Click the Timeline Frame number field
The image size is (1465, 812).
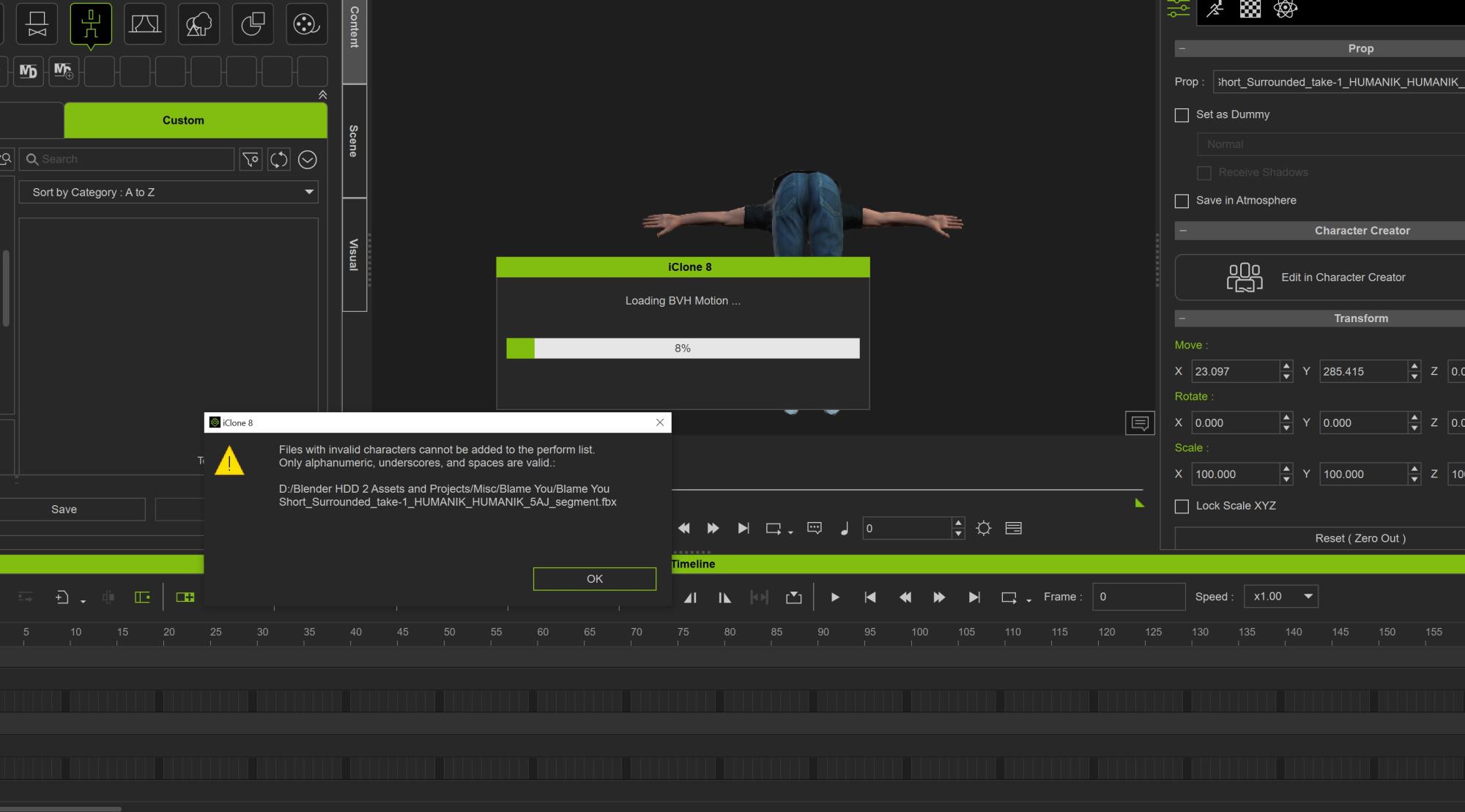[1138, 597]
